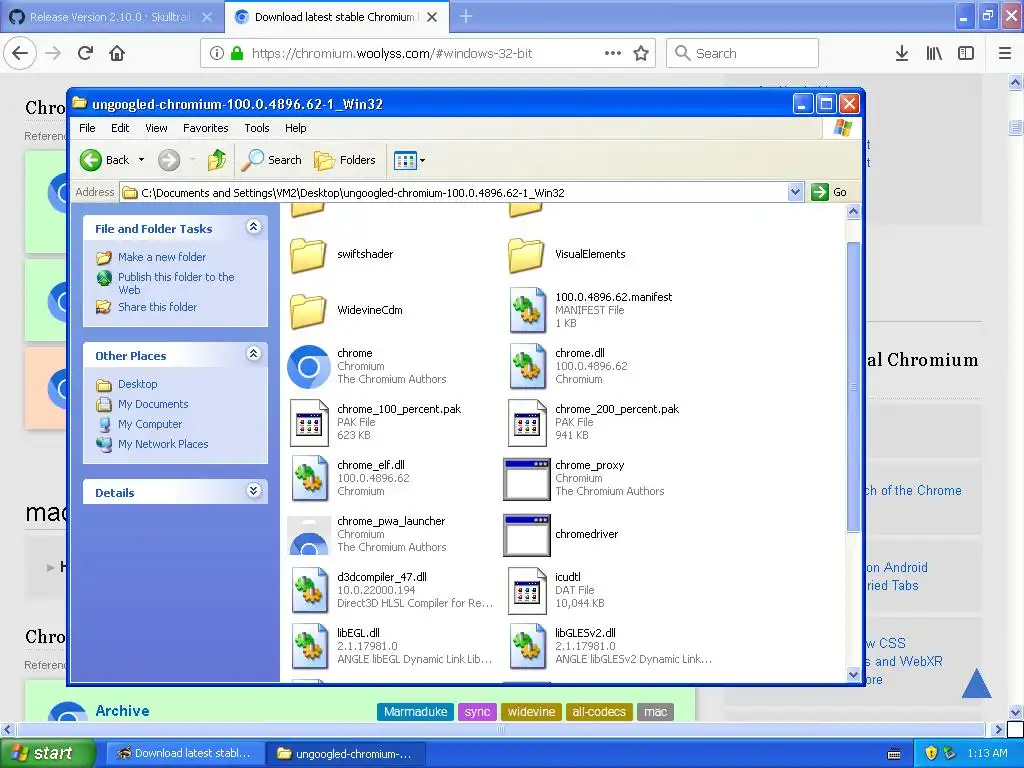Open the Tools menu
Viewport: 1024px width, 768px height.
257,128
